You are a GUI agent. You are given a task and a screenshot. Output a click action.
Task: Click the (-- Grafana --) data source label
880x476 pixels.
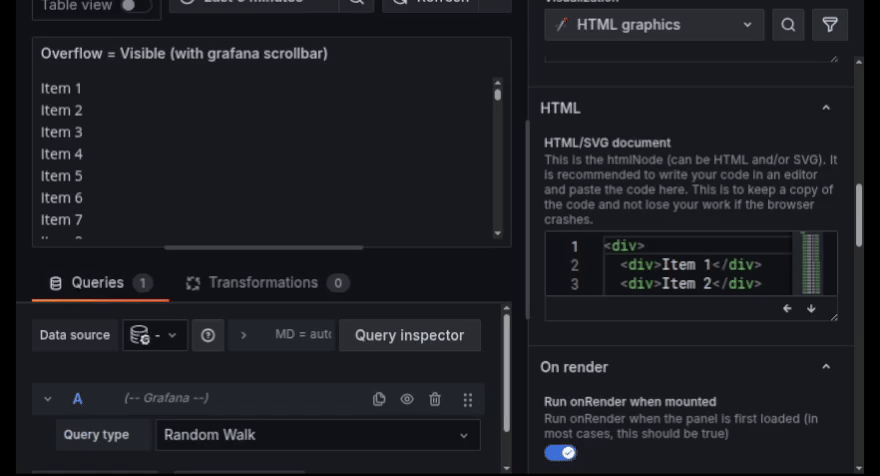pos(166,398)
